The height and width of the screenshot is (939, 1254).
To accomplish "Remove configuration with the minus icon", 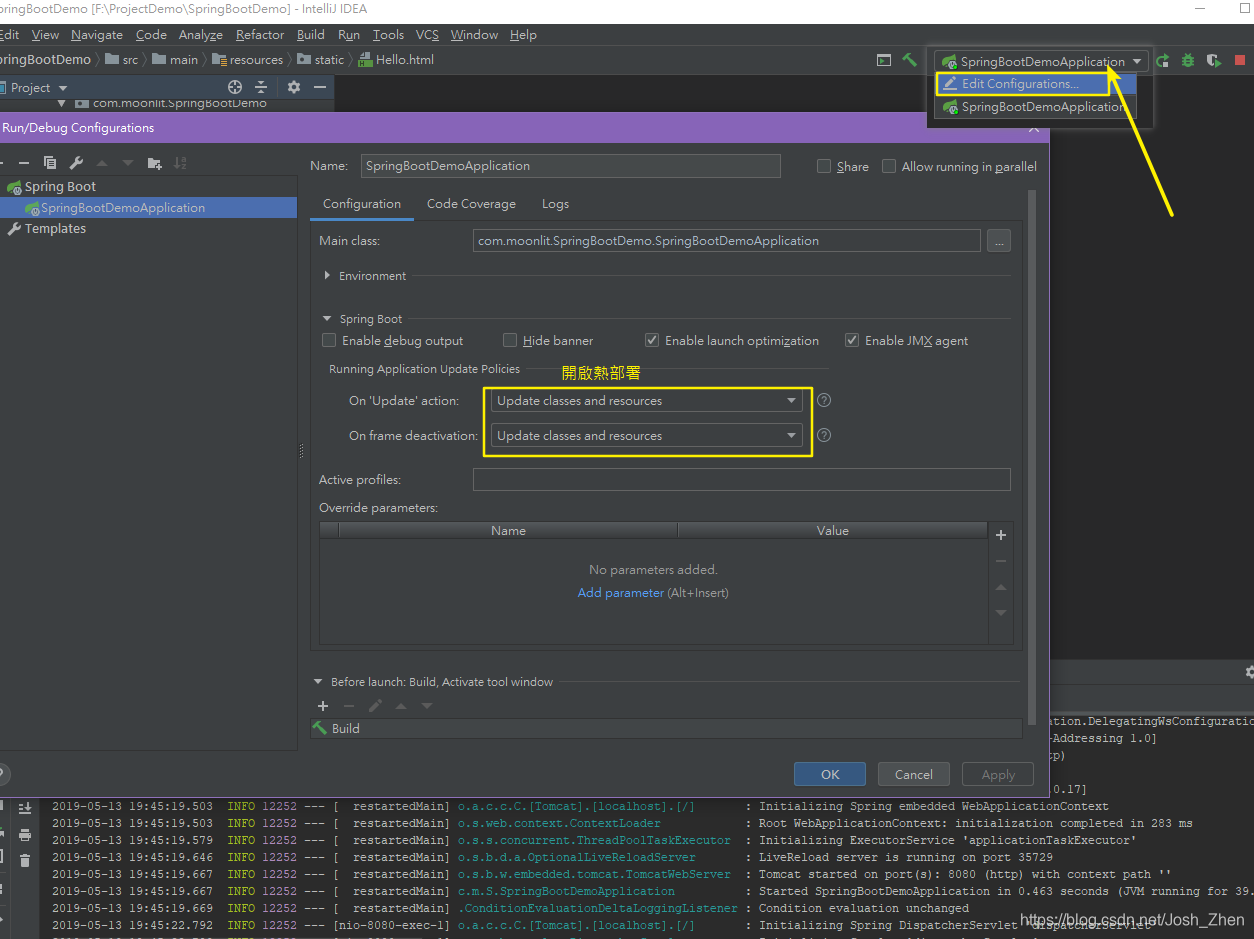I will click(24, 163).
